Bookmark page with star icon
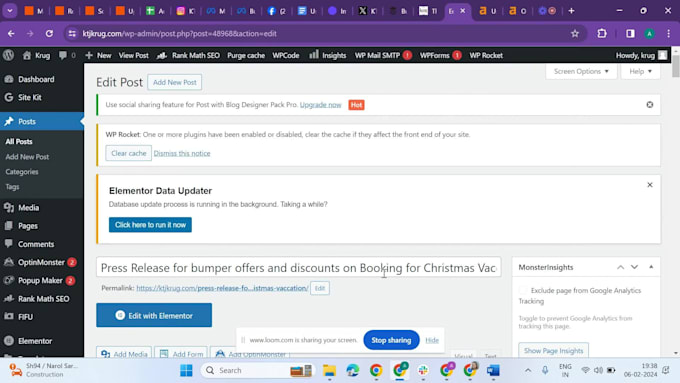Screen dimensions: 680x383 575,33
